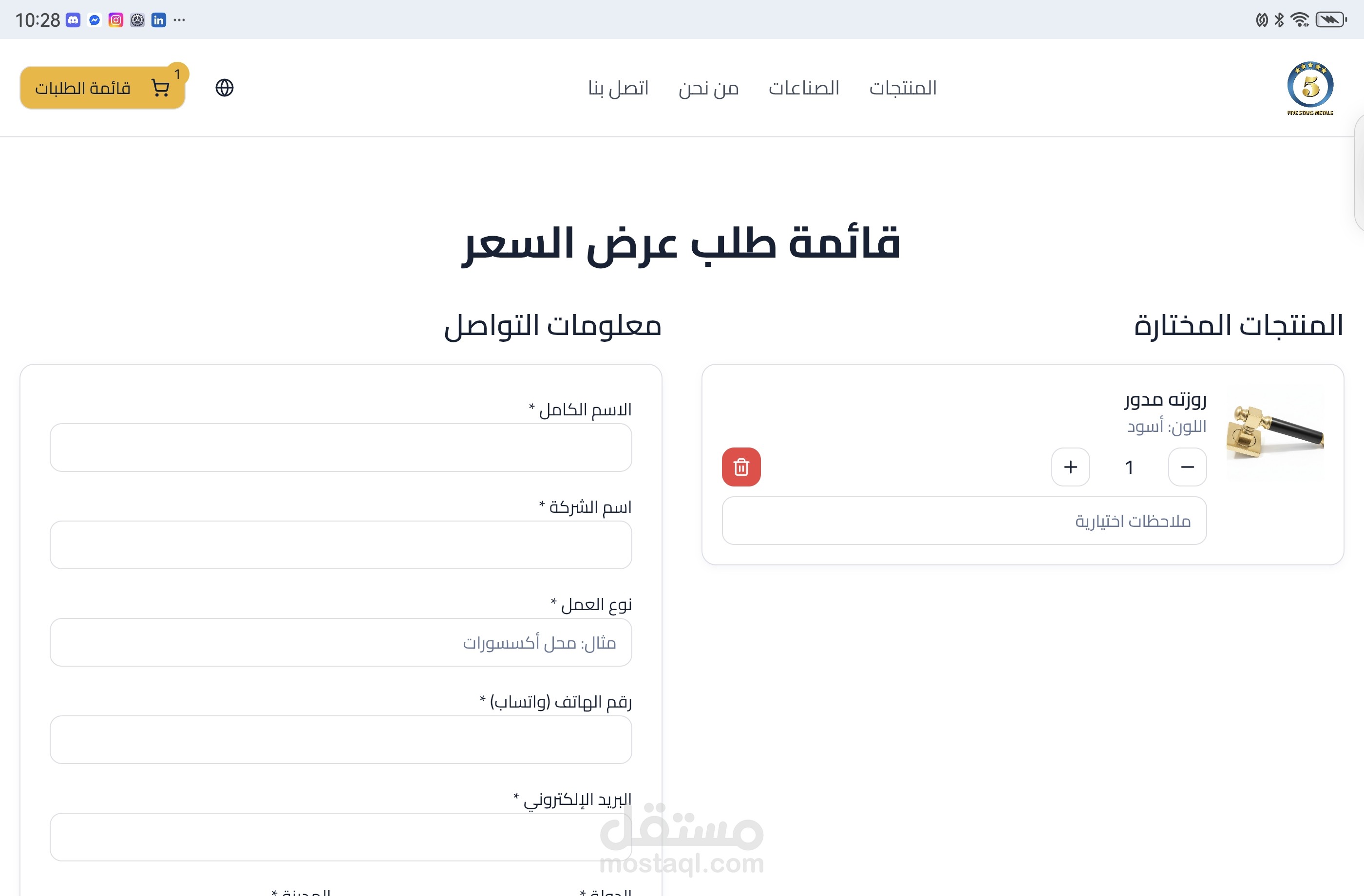The height and width of the screenshot is (896, 1364).
Task: Go to the من نحن page
Action: pyautogui.click(x=708, y=88)
